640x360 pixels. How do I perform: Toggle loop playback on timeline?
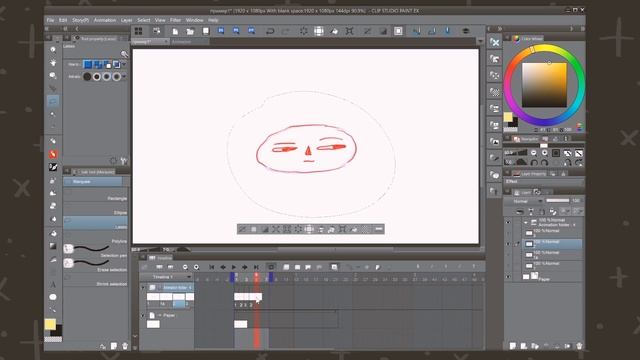(x=271, y=267)
